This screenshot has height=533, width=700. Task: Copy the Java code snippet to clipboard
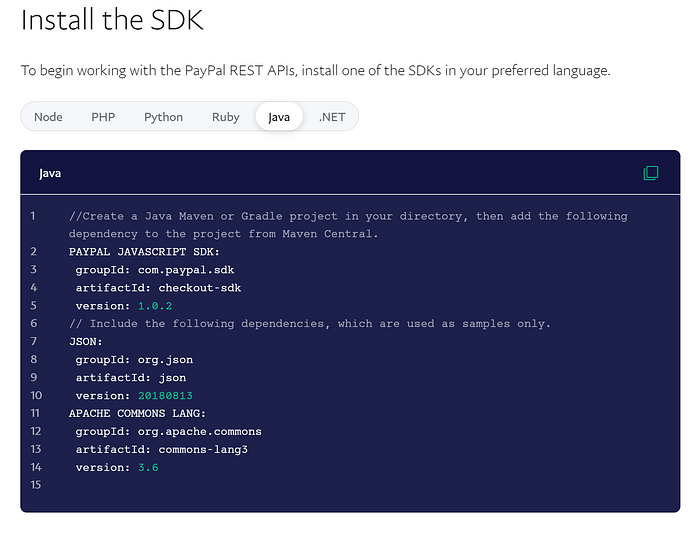pos(650,173)
